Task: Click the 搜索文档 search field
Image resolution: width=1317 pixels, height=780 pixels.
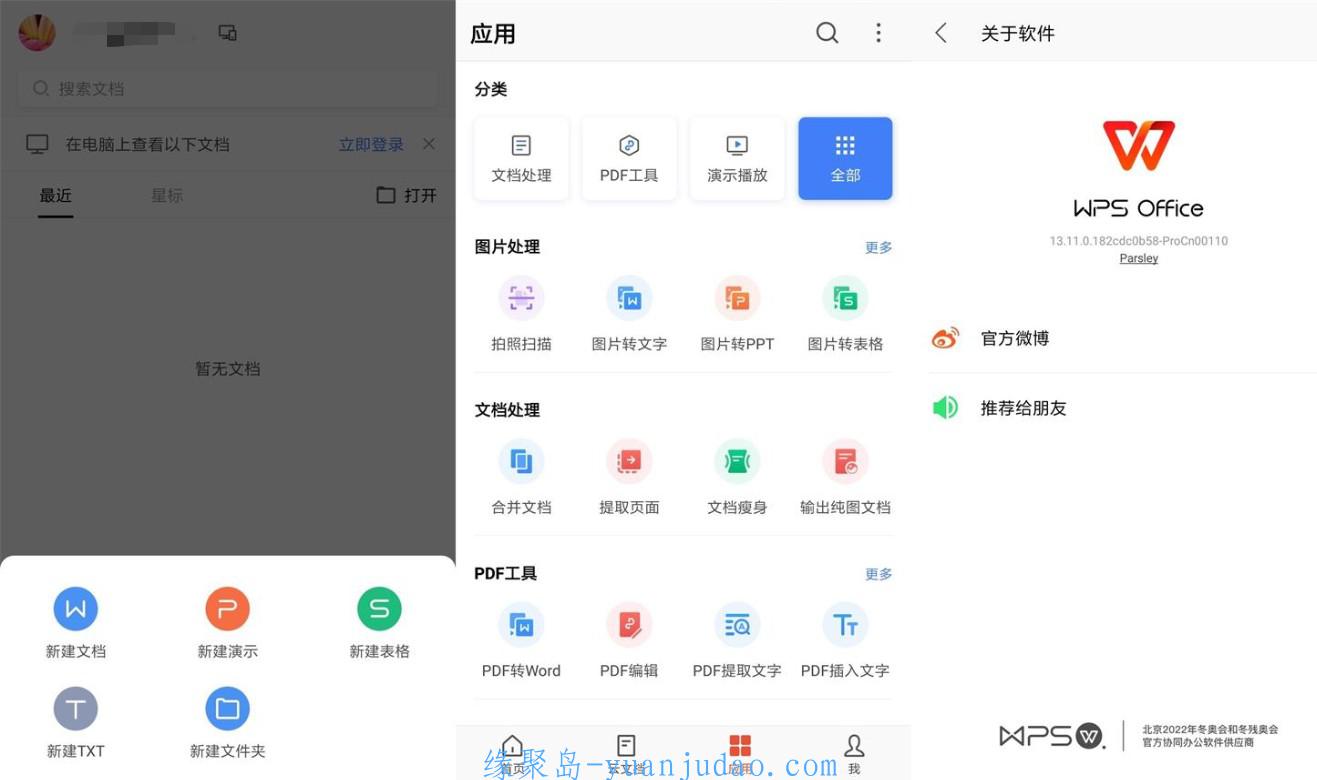Action: tap(228, 89)
